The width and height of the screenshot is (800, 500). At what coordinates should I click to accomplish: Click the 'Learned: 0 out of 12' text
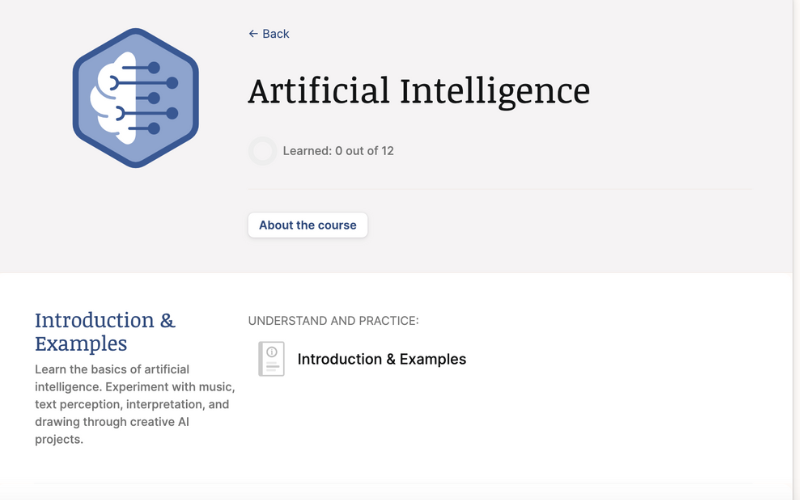click(x=338, y=151)
